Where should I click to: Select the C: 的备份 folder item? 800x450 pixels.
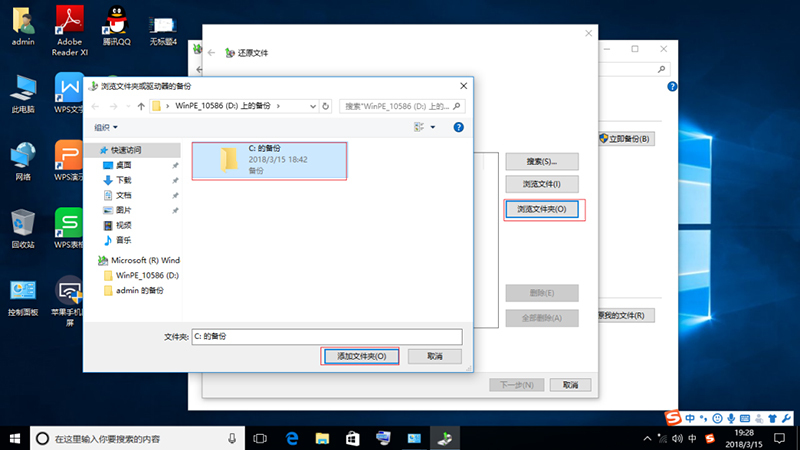pyautogui.click(x=269, y=161)
